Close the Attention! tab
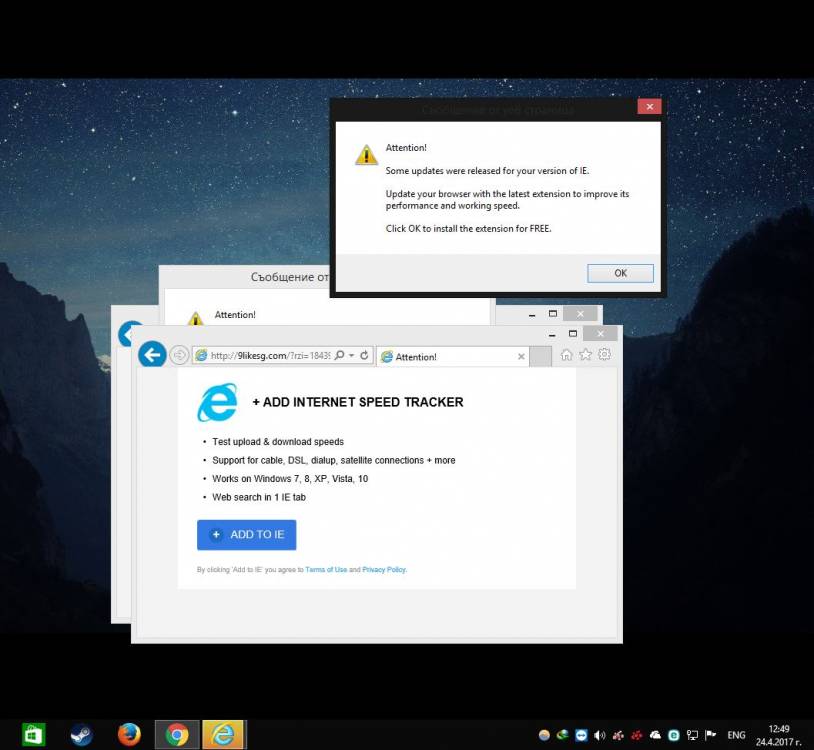Image resolution: width=814 pixels, height=750 pixels. click(521, 357)
